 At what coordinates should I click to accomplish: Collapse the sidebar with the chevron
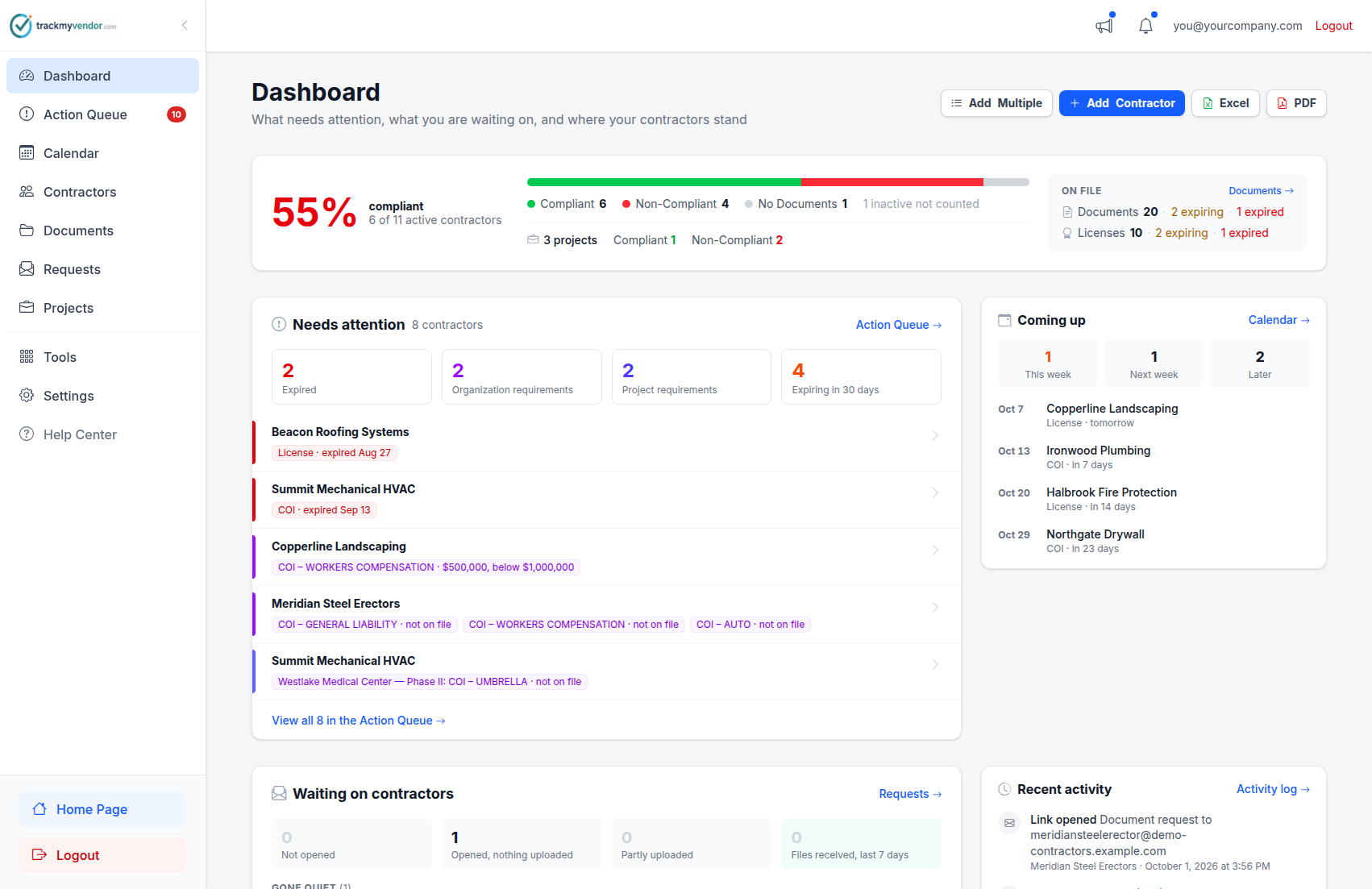click(x=185, y=25)
